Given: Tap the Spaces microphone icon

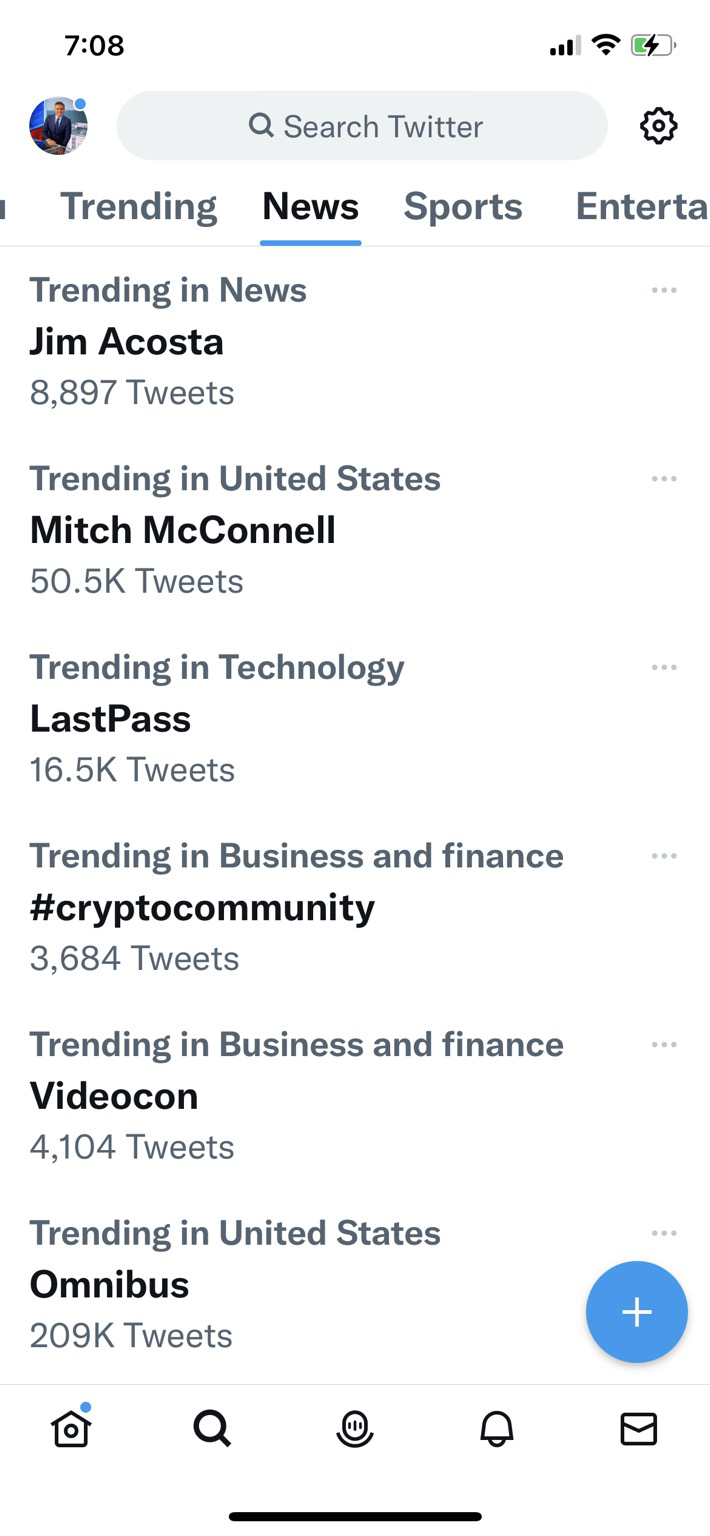Looking at the screenshot, I should coord(354,1430).
